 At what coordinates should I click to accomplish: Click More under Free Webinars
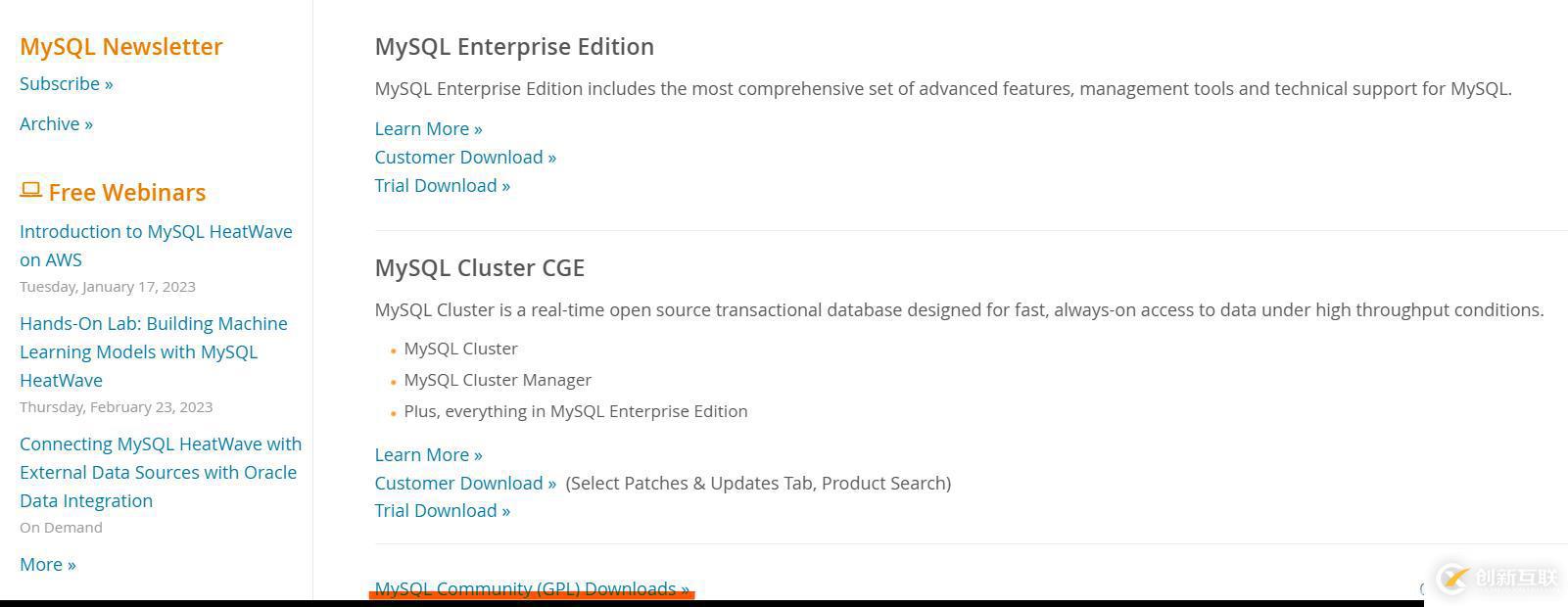coord(47,565)
